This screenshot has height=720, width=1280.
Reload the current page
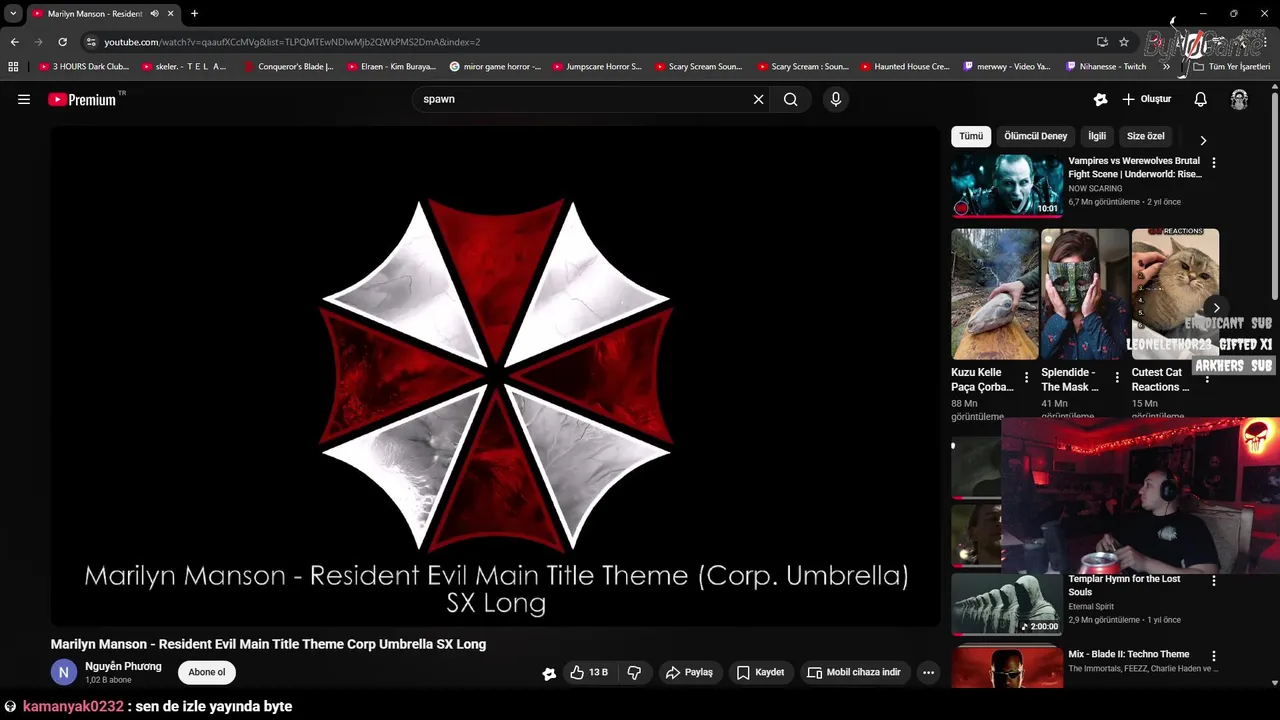click(x=62, y=42)
